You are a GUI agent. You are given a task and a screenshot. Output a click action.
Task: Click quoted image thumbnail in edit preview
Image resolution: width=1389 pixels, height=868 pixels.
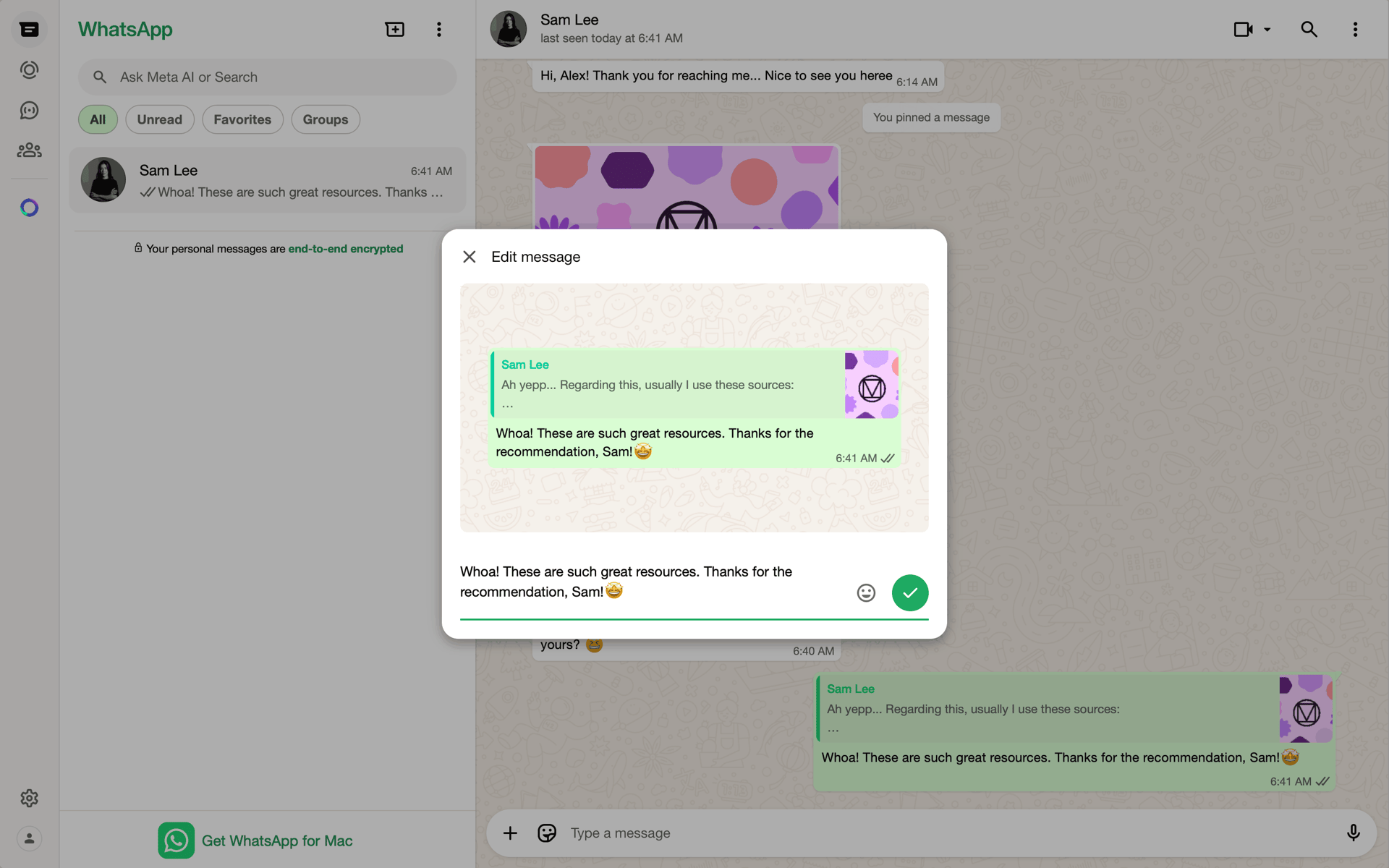872,385
